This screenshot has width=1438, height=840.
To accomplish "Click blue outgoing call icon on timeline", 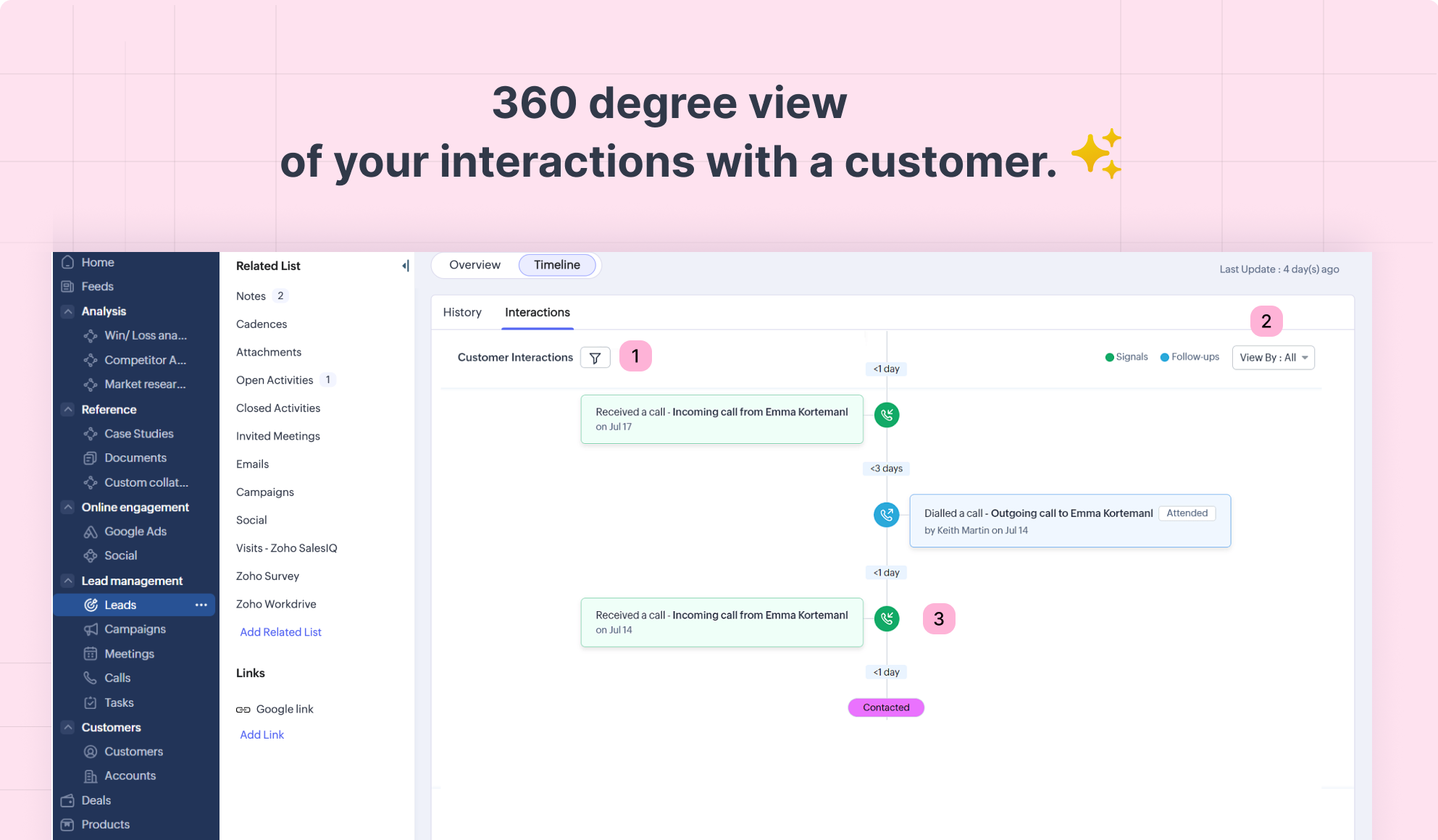I will [x=886, y=515].
